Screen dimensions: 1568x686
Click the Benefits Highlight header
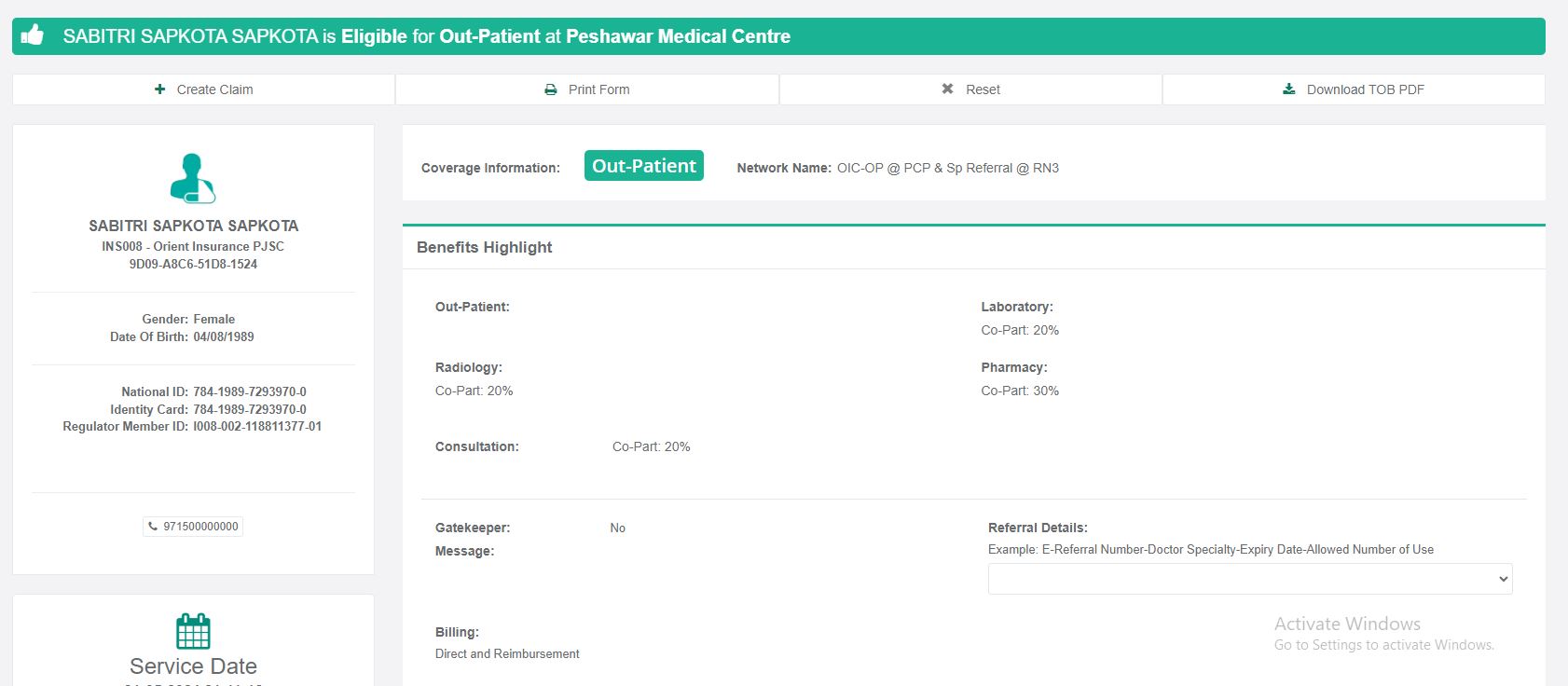pos(485,247)
